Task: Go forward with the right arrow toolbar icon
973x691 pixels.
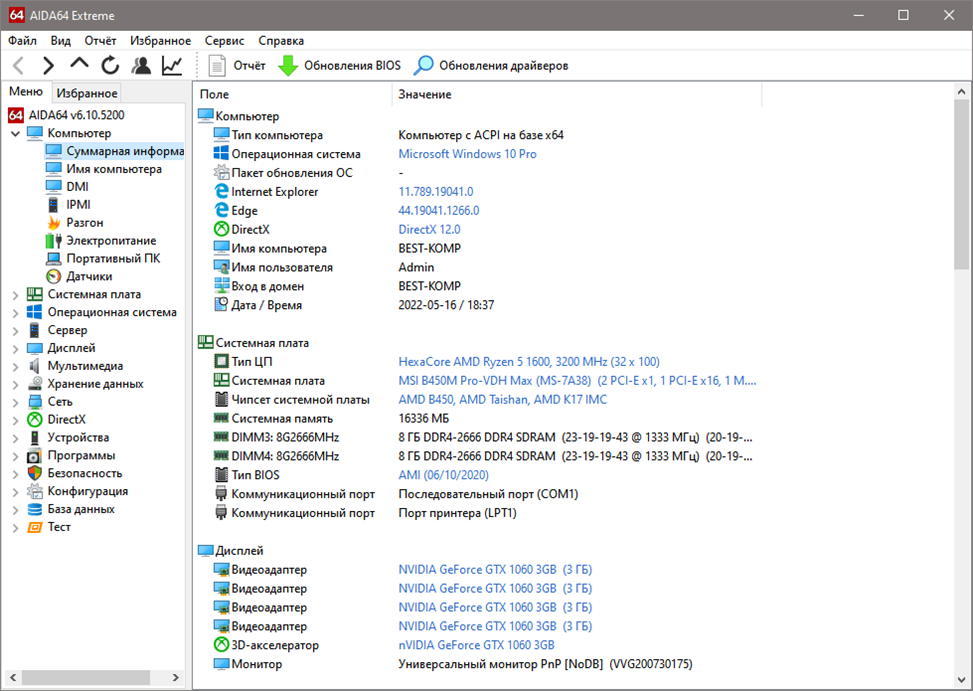Action: [48, 65]
